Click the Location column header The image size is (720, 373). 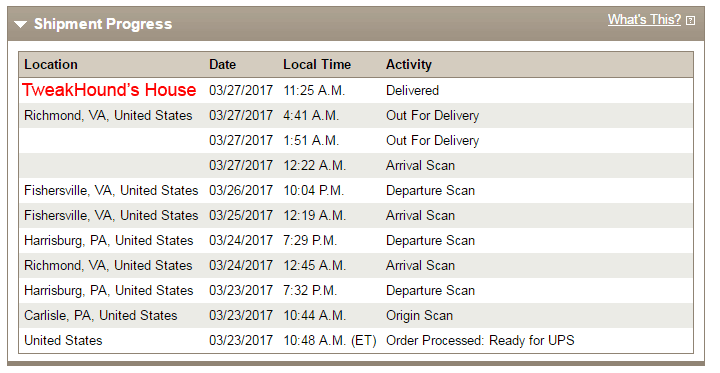51,65
